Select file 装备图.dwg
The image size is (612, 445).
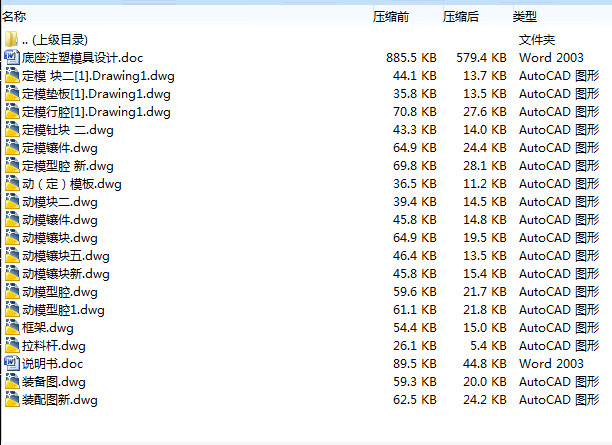(53, 381)
